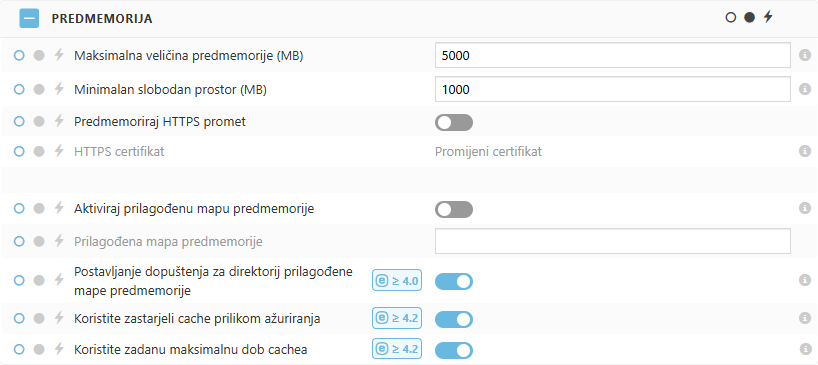
Task: Click lightning icon for Maksimalna veličina predmemorije
Action: [x=59, y=55]
